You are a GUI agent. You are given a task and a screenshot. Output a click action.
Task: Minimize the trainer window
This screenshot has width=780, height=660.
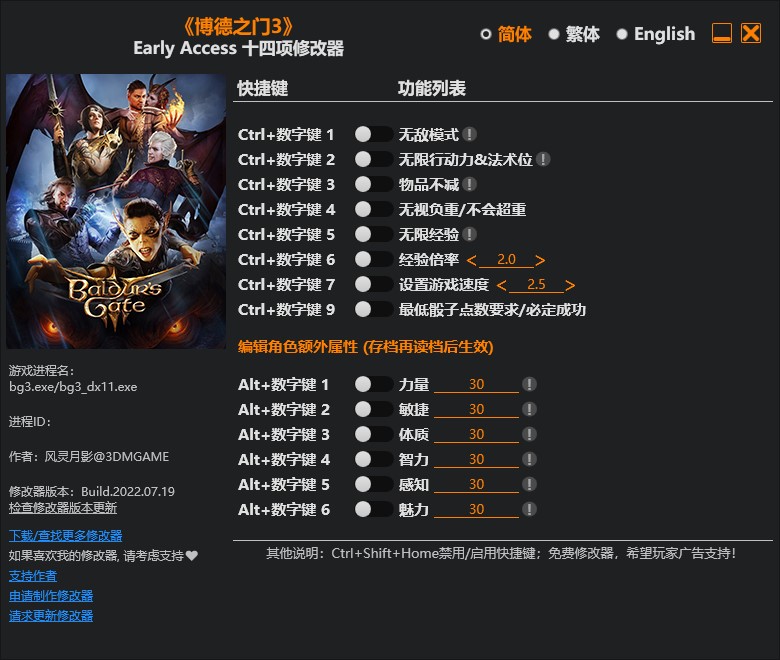tap(721, 33)
